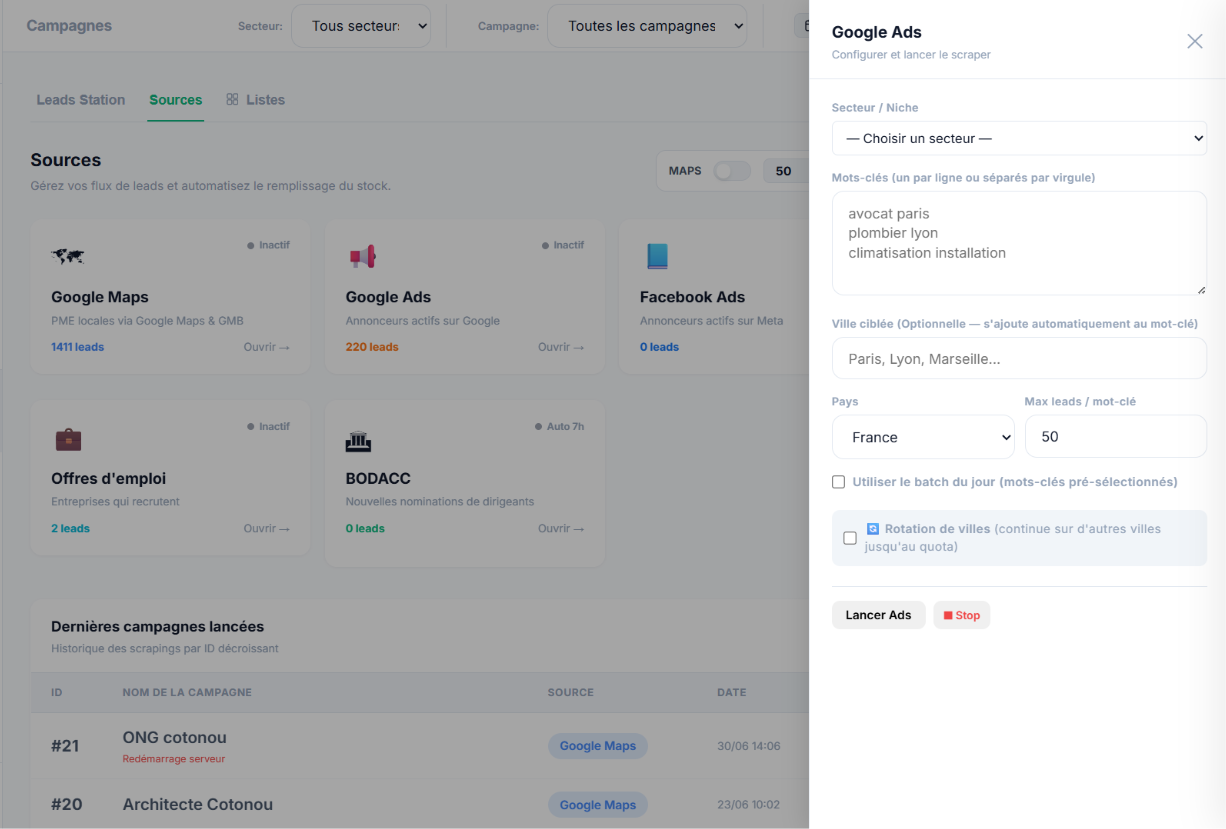1226x829 pixels.
Task: Click 220 leads on Google Ads card
Action: click(x=372, y=347)
